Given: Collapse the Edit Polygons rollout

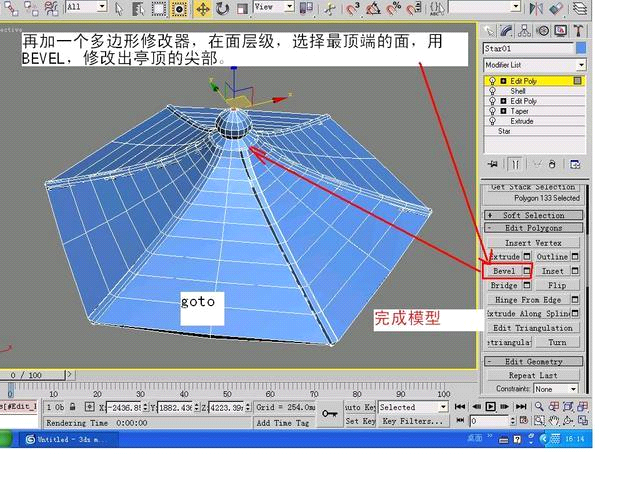Looking at the screenshot, I should [533, 228].
